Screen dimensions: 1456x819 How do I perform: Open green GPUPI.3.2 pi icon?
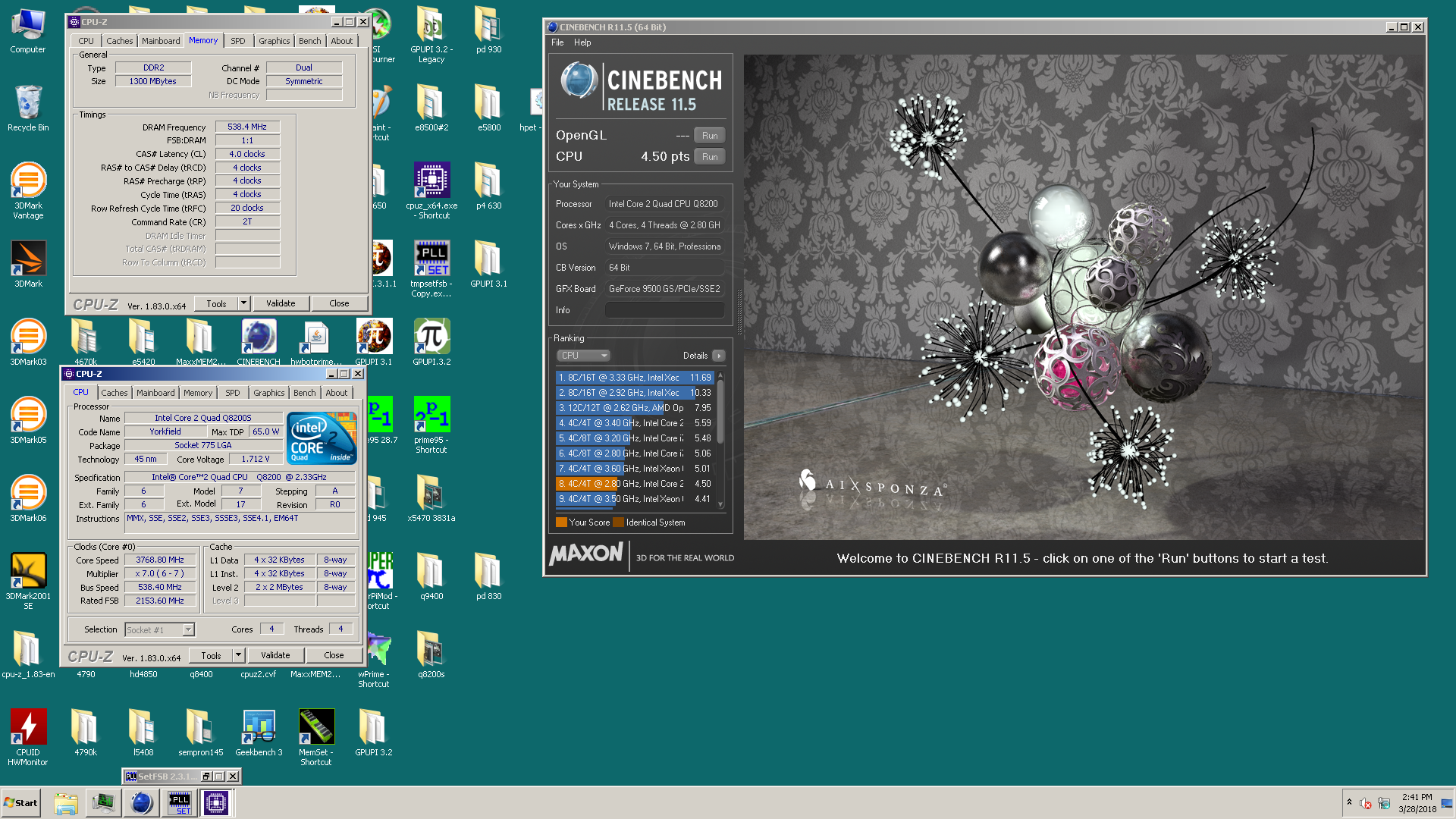tap(431, 342)
